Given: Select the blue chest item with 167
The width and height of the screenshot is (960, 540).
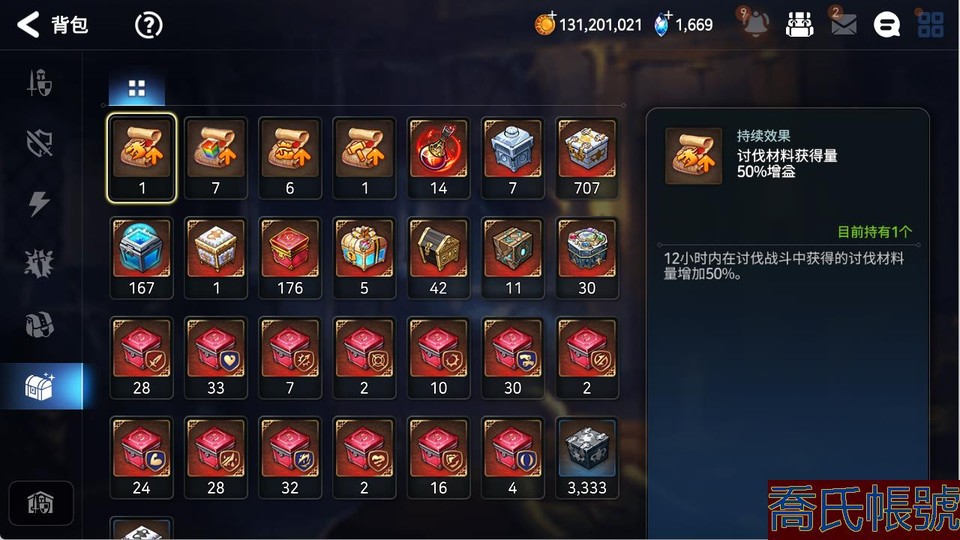Looking at the screenshot, I should point(141,258).
